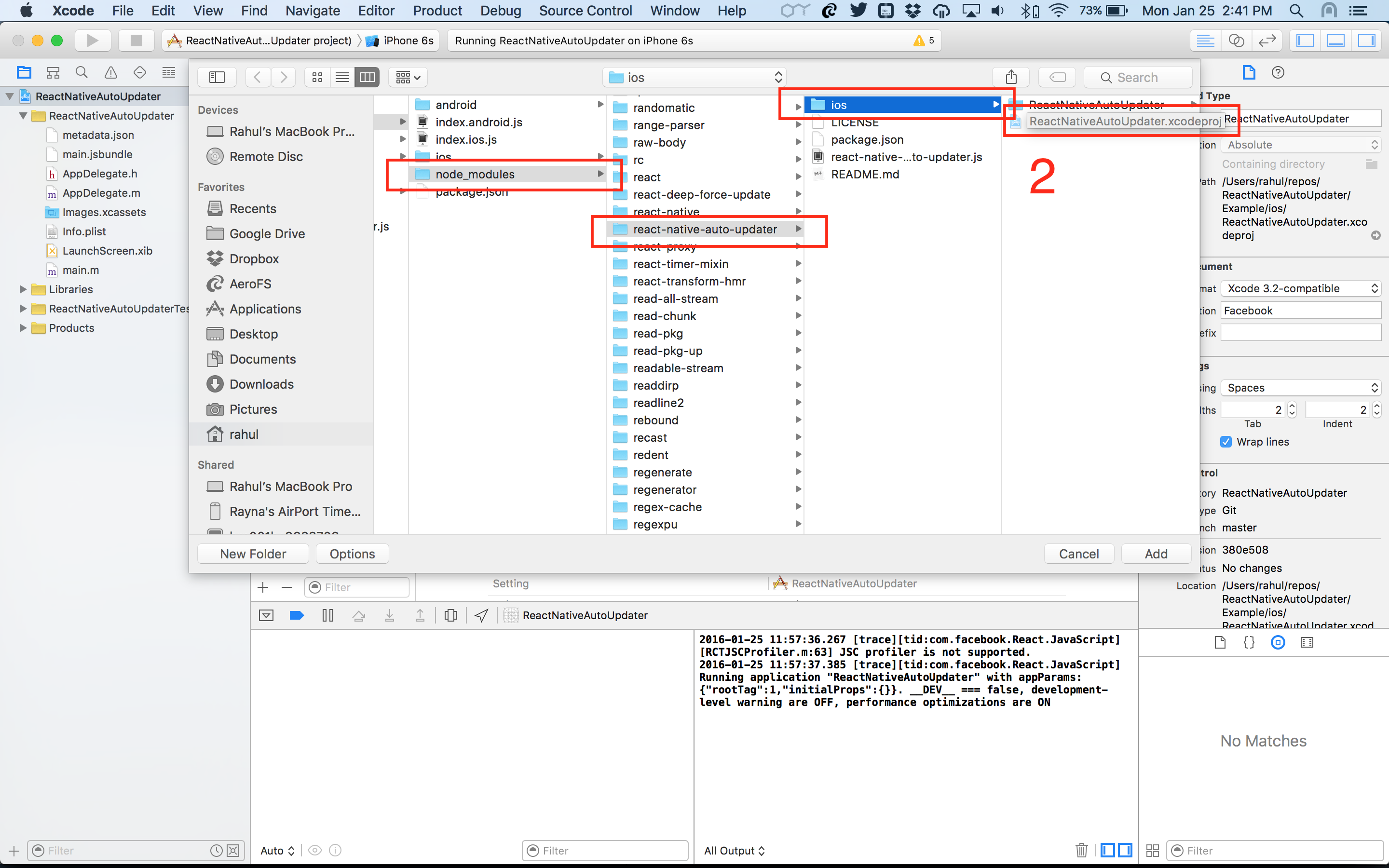Viewport: 1389px width, 868px height.
Task: Click the Warning triangle icon toolbar
Action: pos(110,76)
